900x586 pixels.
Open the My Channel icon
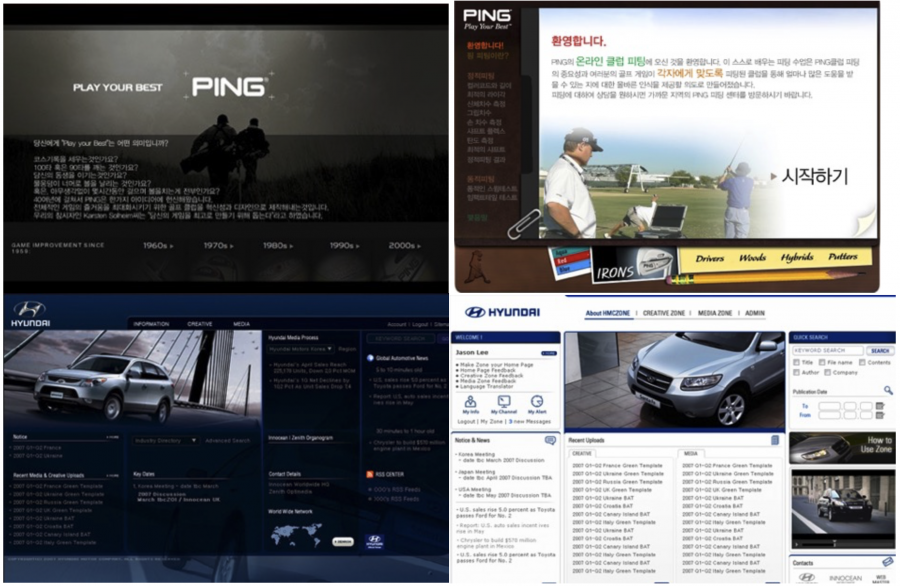coord(505,401)
